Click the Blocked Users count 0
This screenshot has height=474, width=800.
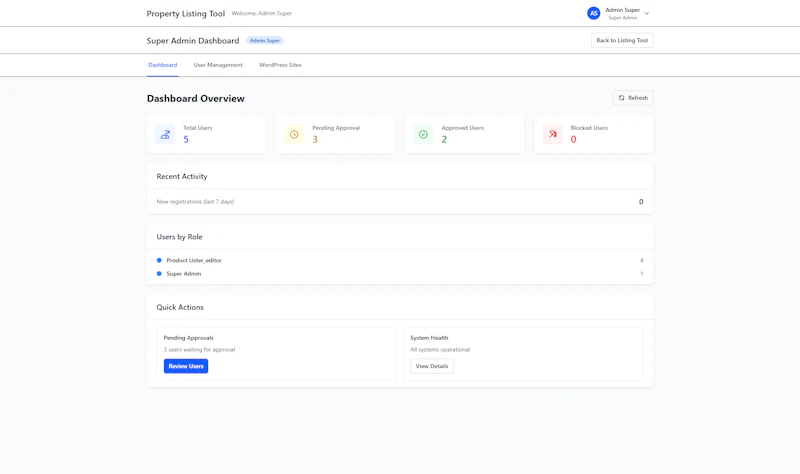coord(573,139)
